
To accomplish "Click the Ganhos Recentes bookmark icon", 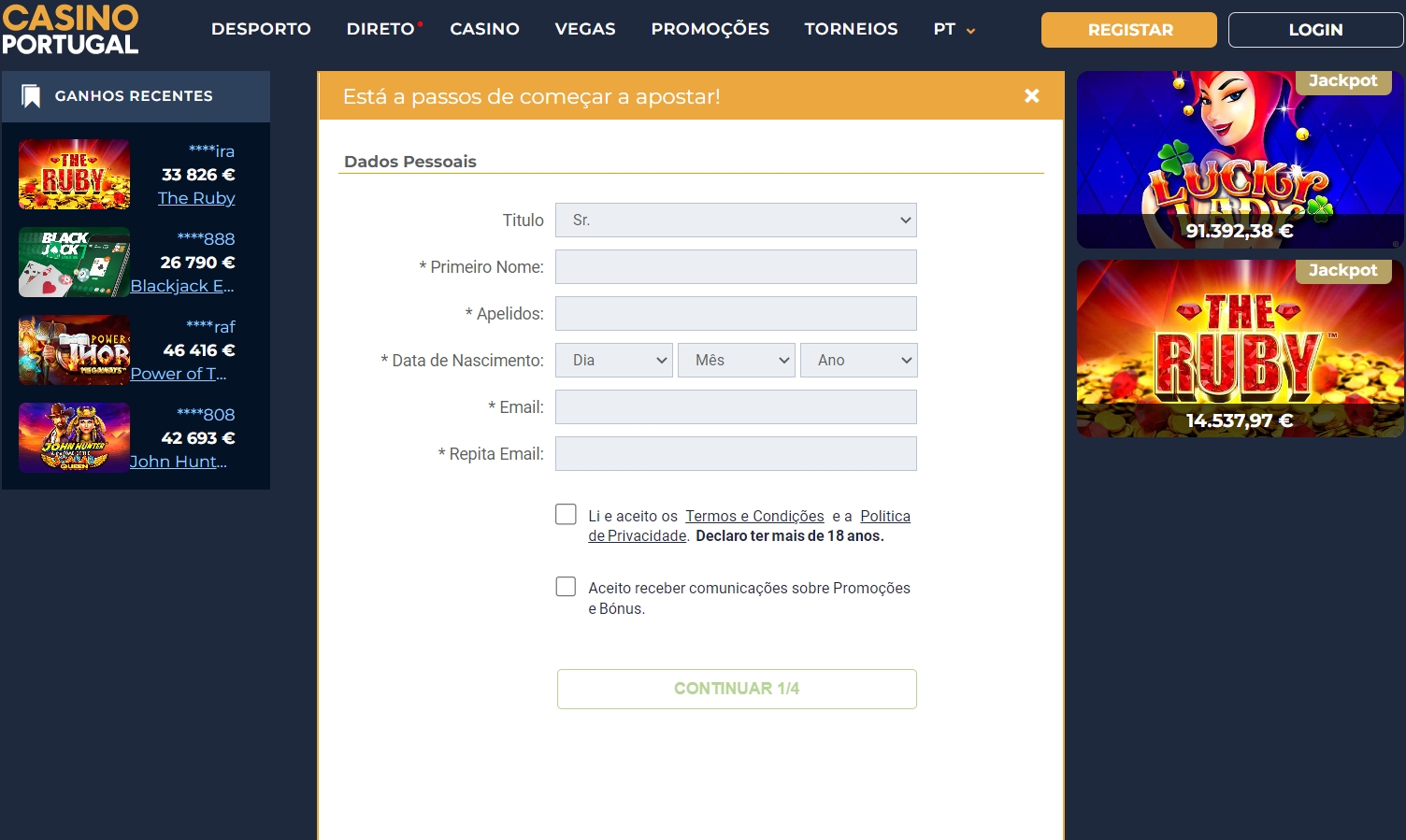I will (x=31, y=96).
